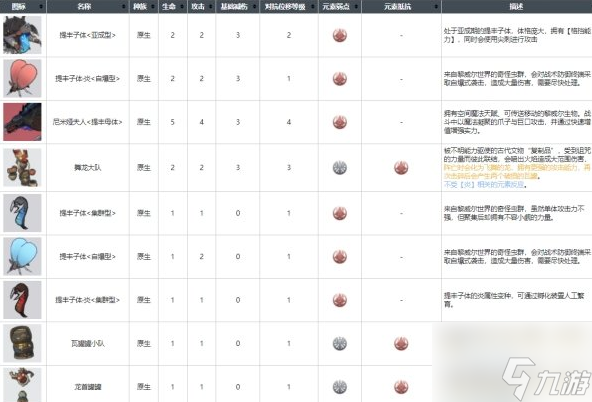Select the name 舞龙大队
Viewport: 592px width, 402px height.
coord(88,168)
